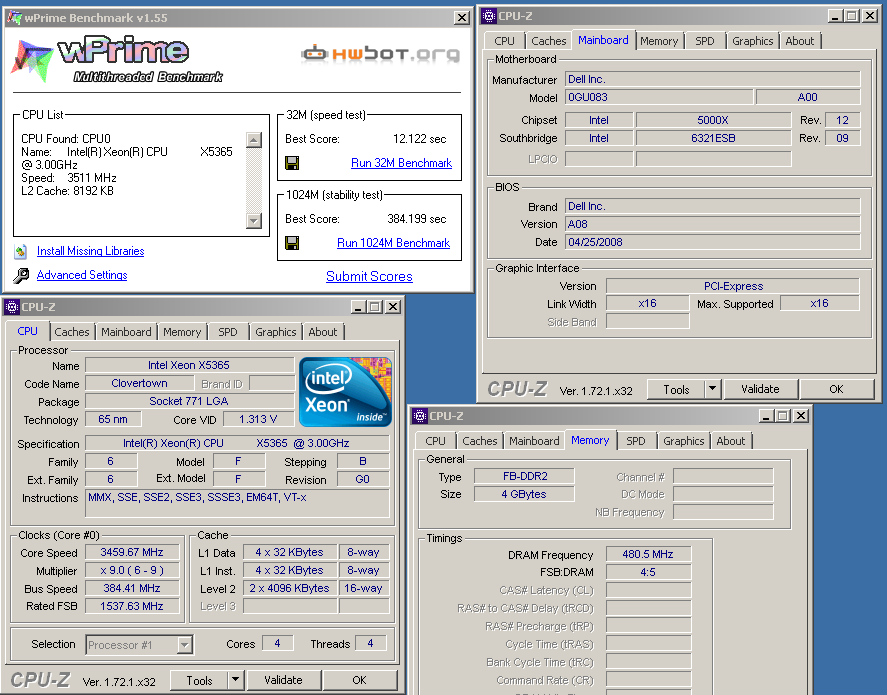Image resolution: width=887 pixels, height=695 pixels.
Task: Open Caches tab in Memory window
Action: coord(479,441)
